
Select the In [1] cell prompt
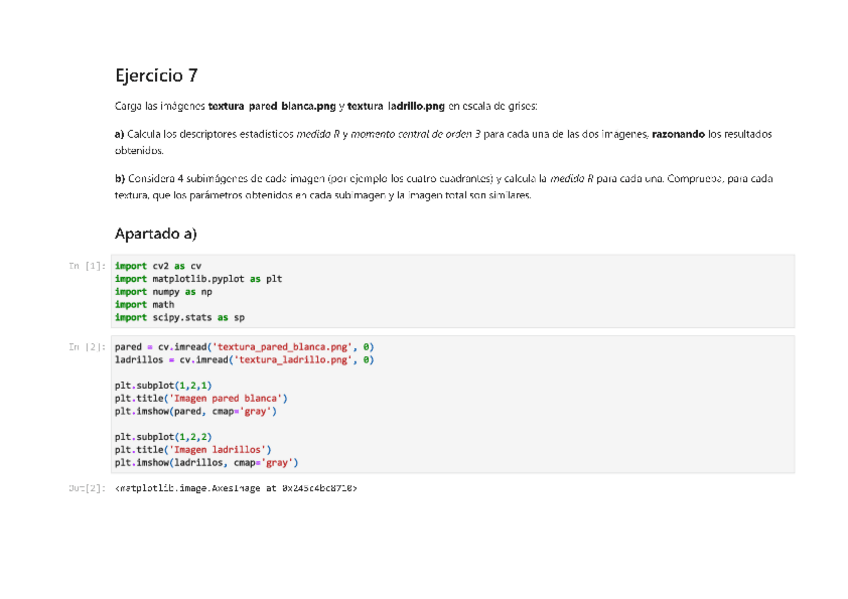click(87, 266)
